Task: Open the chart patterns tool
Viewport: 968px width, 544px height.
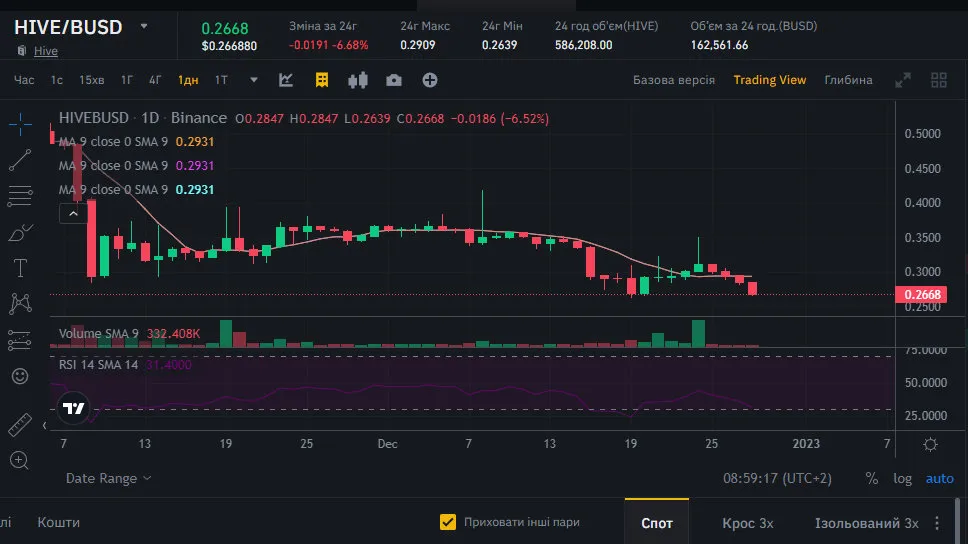Action: click(20, 303)
